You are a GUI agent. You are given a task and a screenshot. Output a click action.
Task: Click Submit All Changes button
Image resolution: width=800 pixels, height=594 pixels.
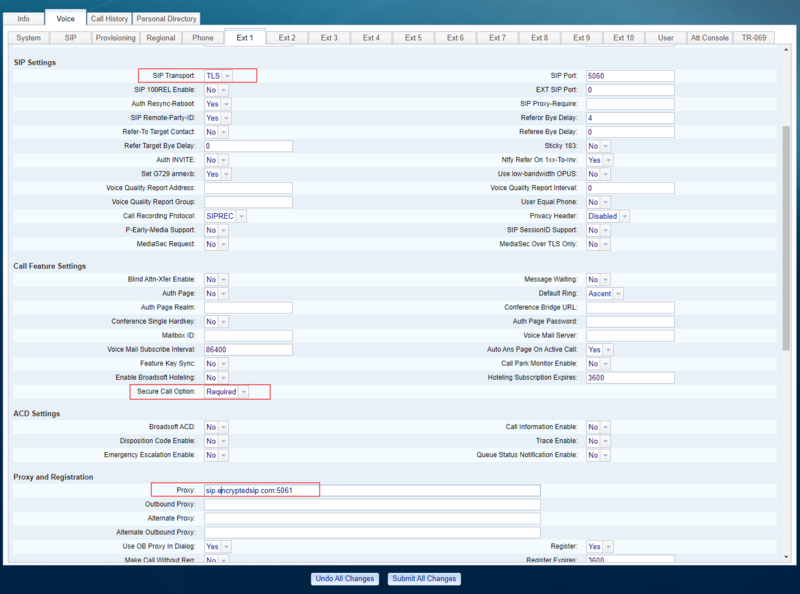pyautogui.click(x=424, y=579)
